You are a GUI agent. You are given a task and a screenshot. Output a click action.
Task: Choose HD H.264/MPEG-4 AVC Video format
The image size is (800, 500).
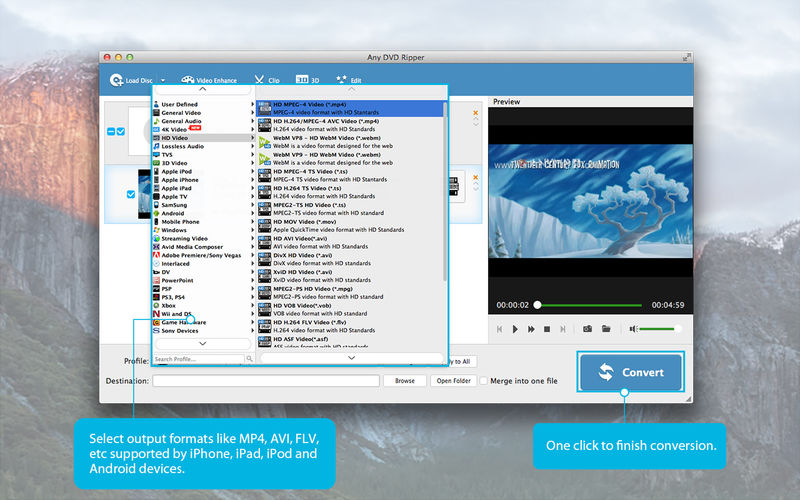point(350,125)
